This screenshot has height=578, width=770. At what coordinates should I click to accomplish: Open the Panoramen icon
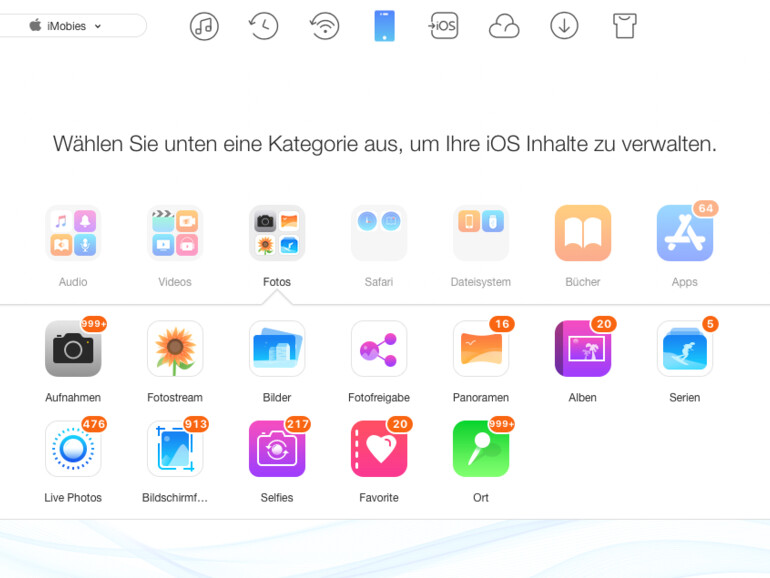point(481,349)
